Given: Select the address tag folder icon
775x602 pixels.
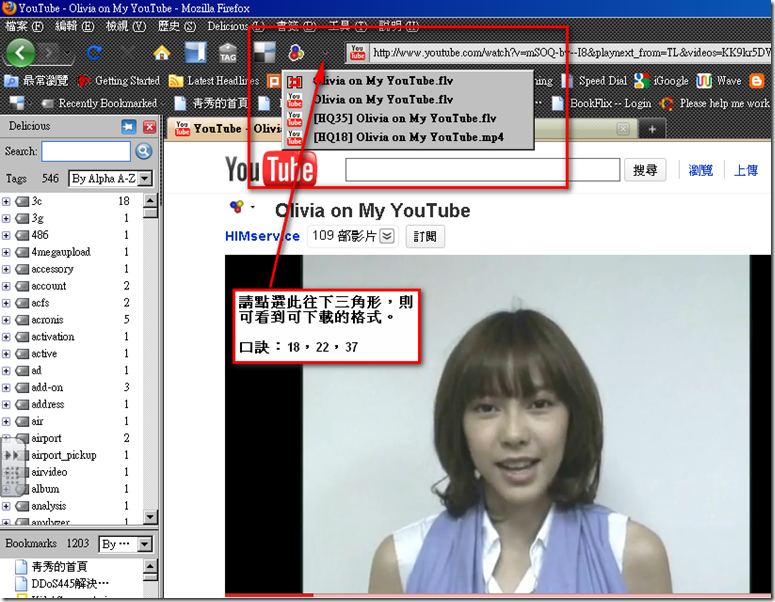Looking at the screenshot, I should tap(22, 404).
